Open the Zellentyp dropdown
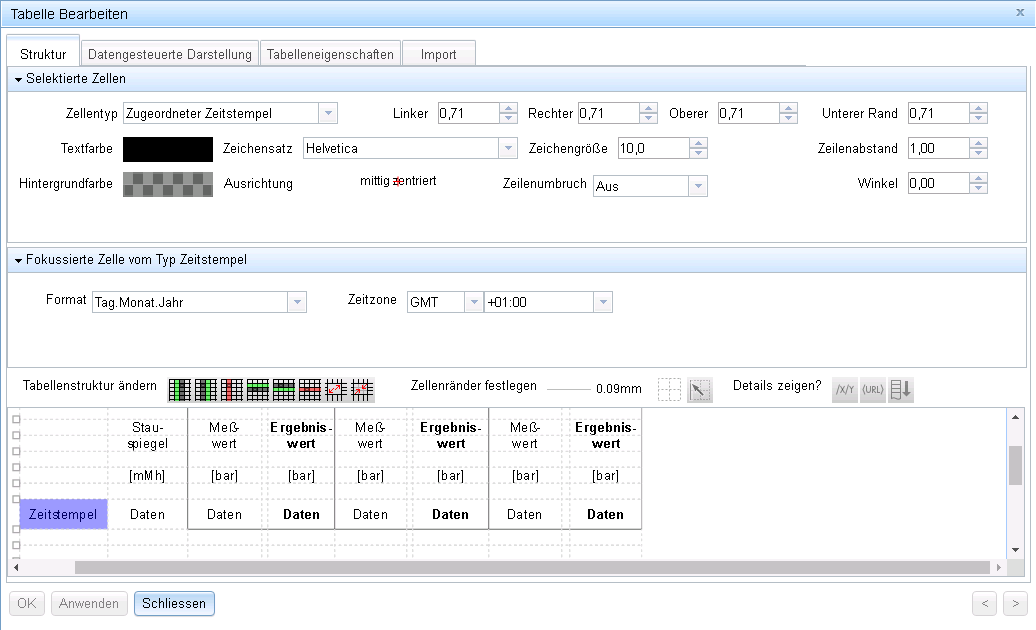This screenshot has height=630, width=1036. pyautogui.click(x=328, y=113)
